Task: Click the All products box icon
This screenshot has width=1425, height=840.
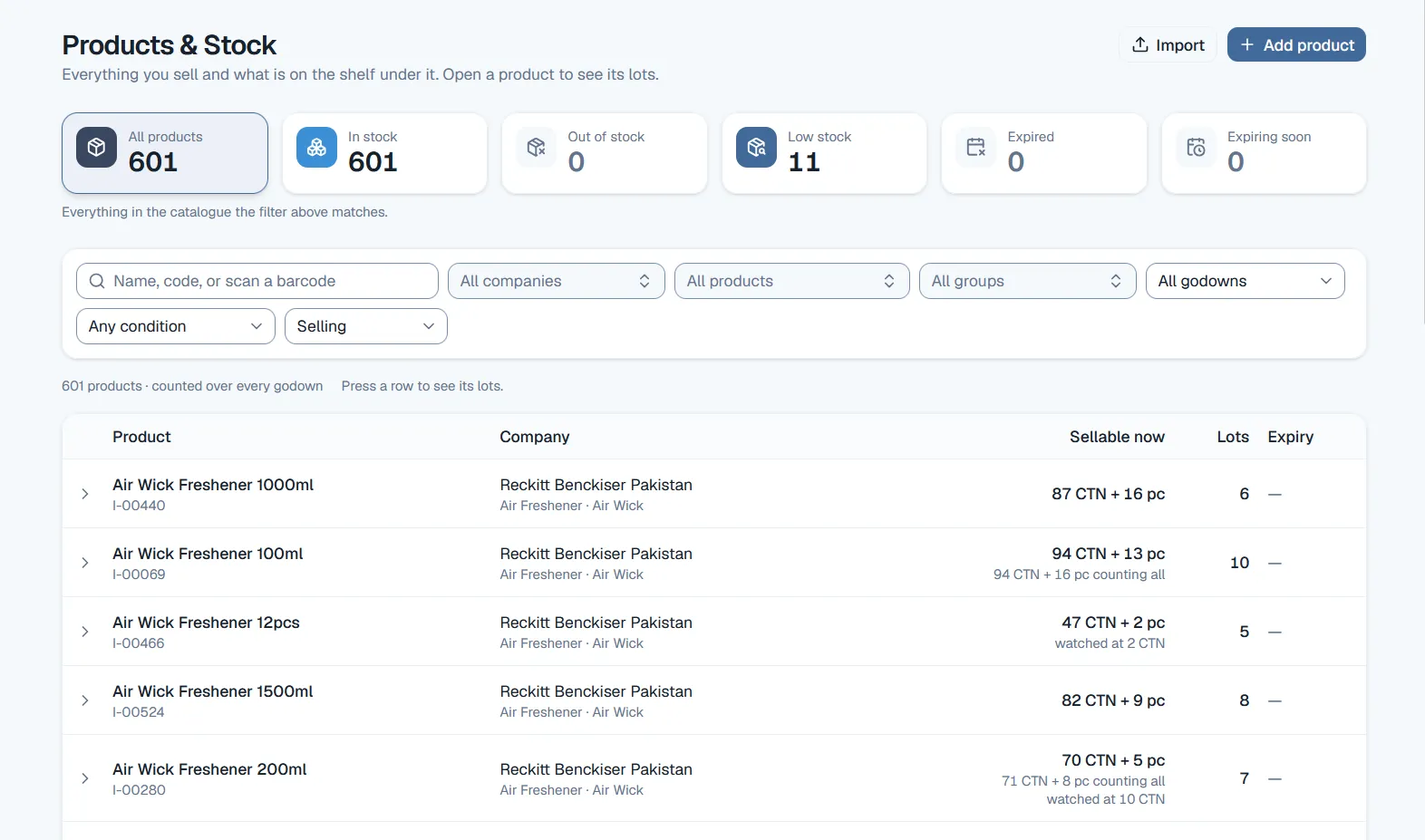Action: [x=96, y=147]
